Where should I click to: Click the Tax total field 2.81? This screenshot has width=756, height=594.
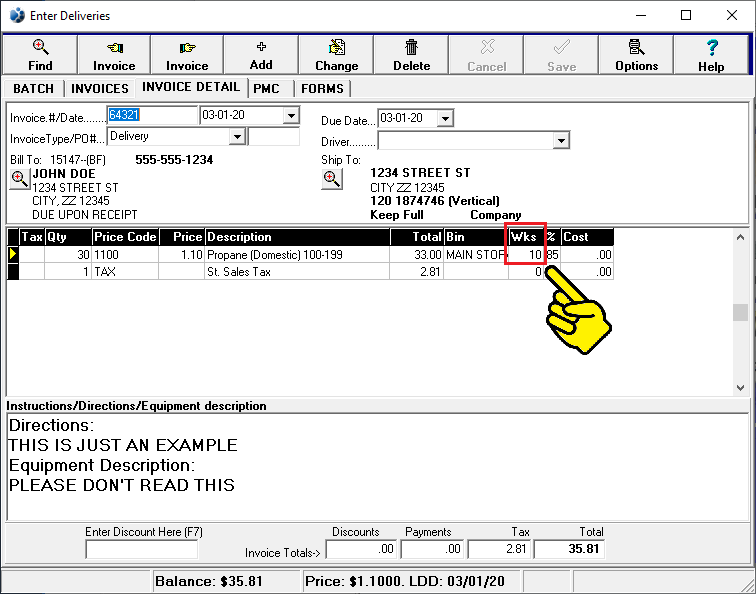[500, 549]
